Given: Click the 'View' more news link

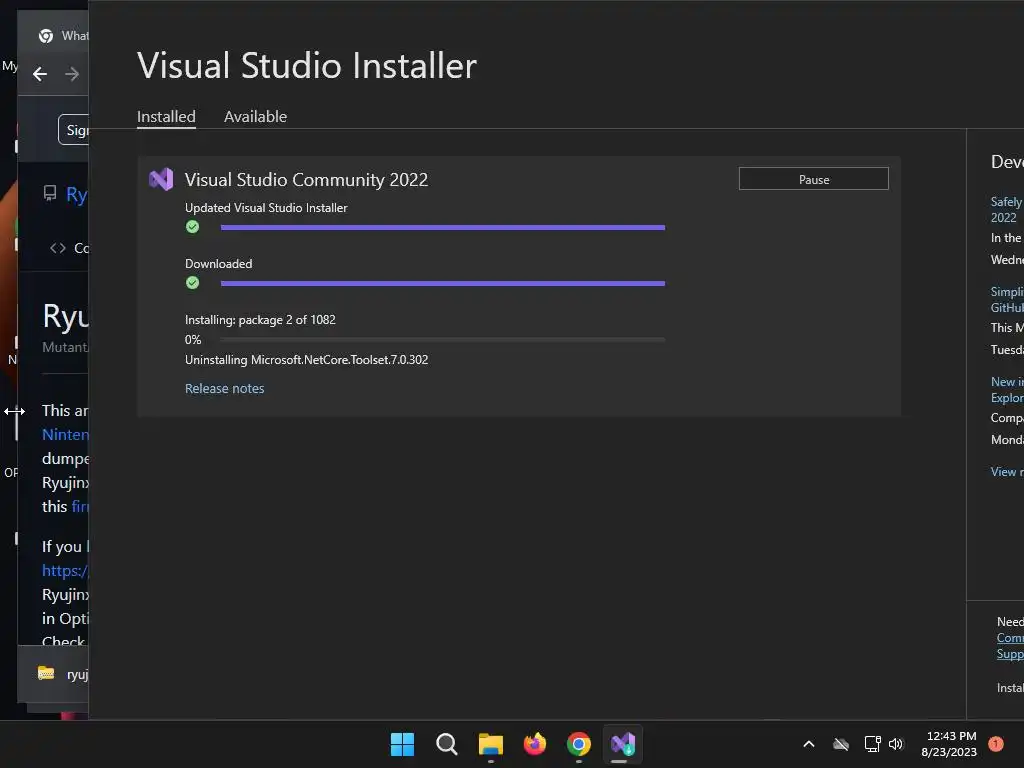Looking at the screenshot, I should tap(1006, 472).
